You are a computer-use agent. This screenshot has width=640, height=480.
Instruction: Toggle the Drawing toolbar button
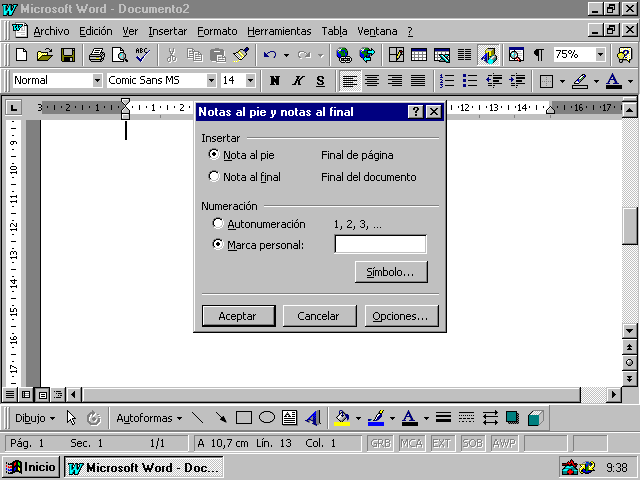(488, 55)
